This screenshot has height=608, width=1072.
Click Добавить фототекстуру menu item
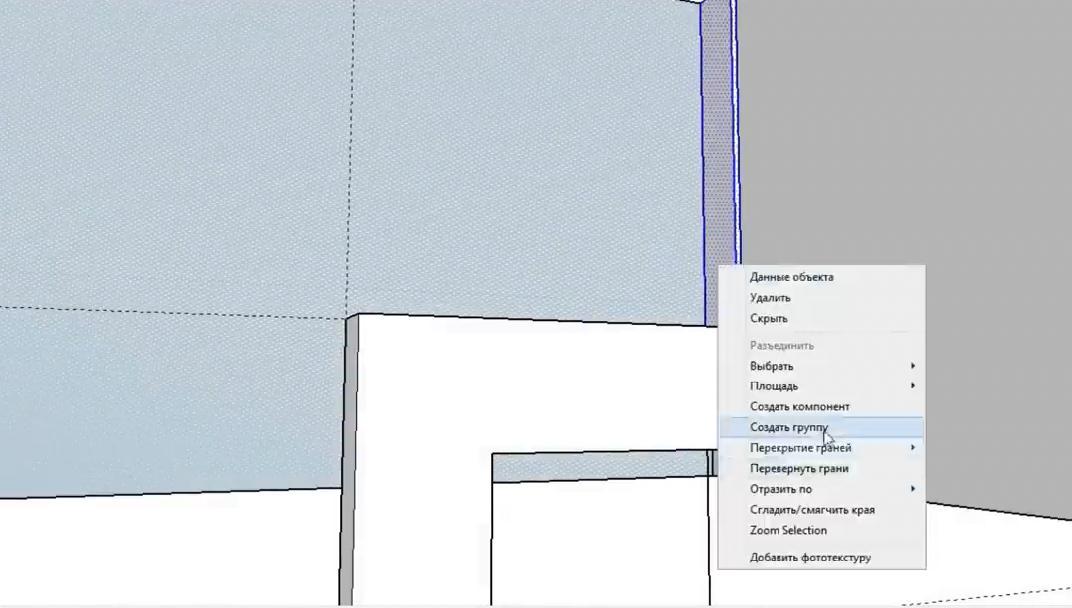pyautogui.click(x=810, y=557)
